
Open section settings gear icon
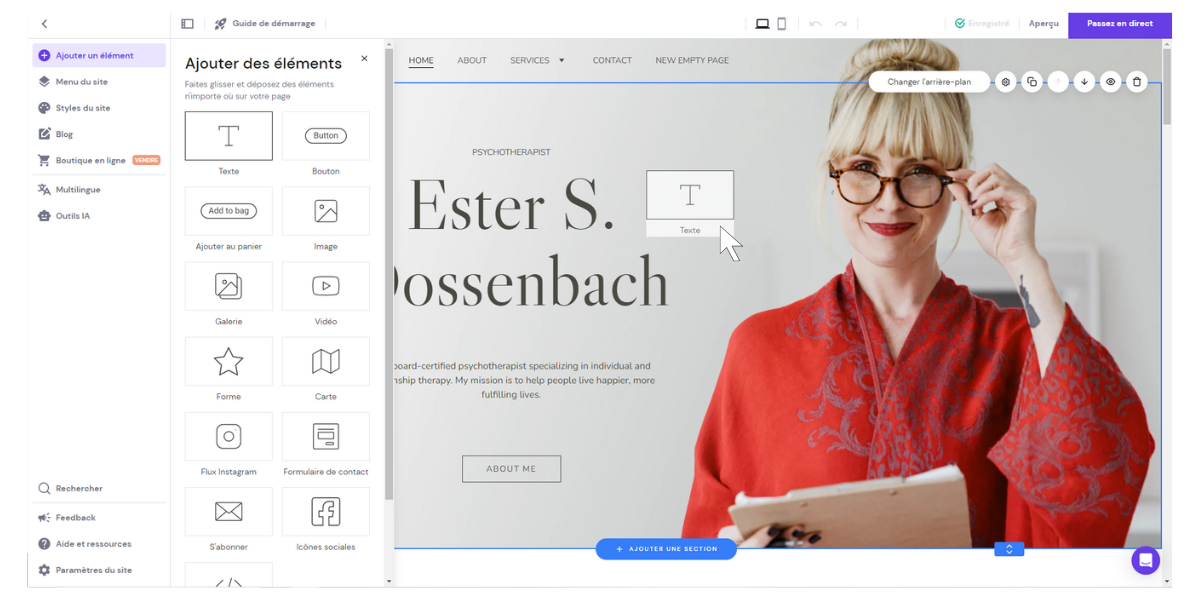[x=1006, y=82]
